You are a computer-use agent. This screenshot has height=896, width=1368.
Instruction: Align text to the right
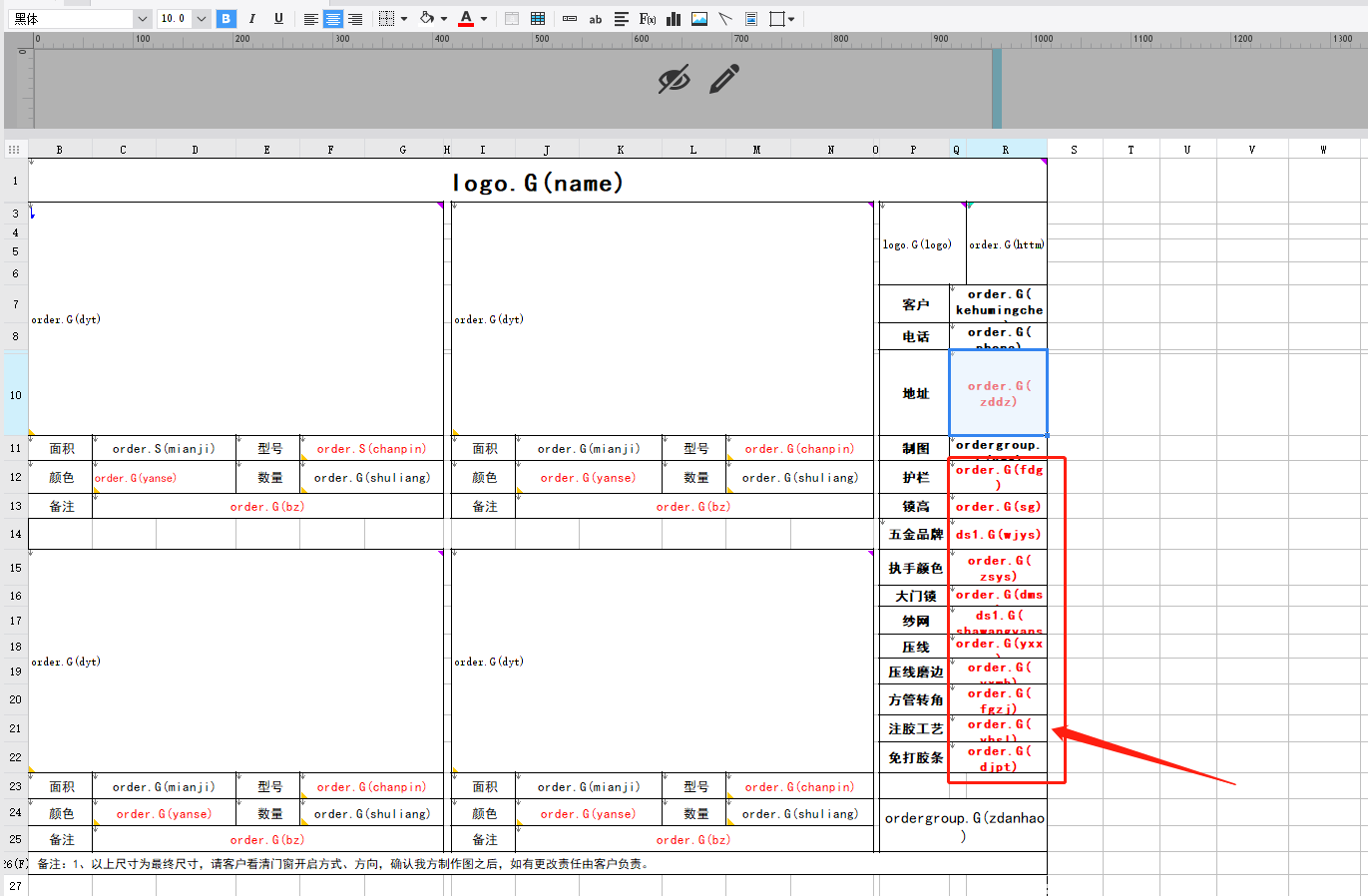tap(355, 19)
